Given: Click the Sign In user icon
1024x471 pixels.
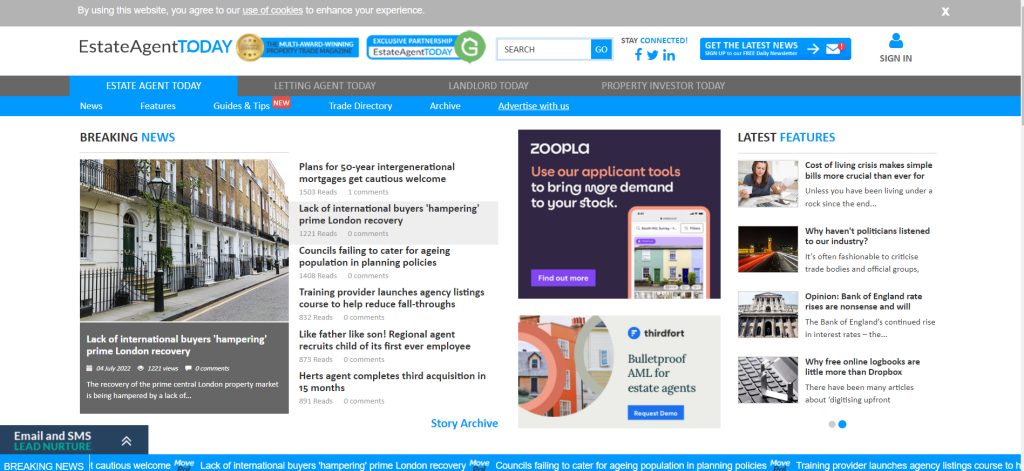Looking at the screenshot, I should tap(895, 41).
